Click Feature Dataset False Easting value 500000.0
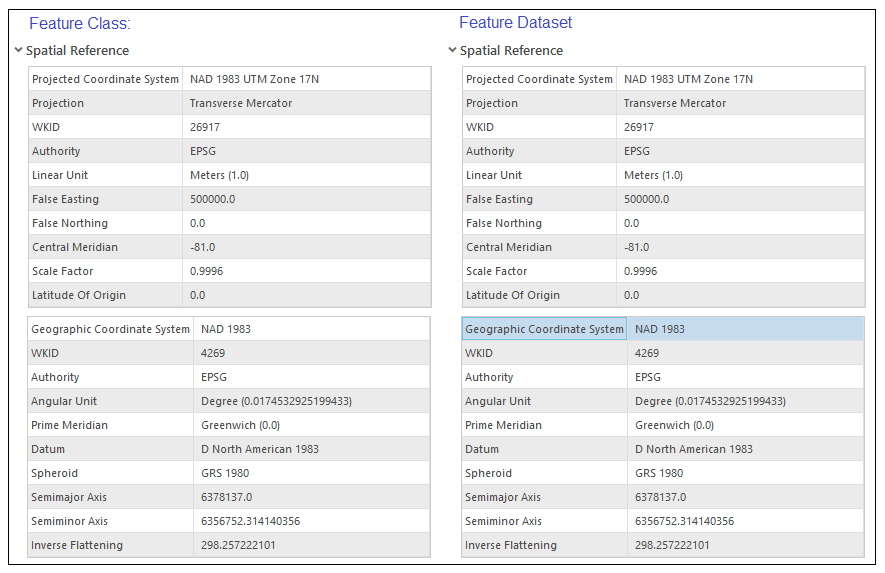885x573 pixels. tap(646, 199)
